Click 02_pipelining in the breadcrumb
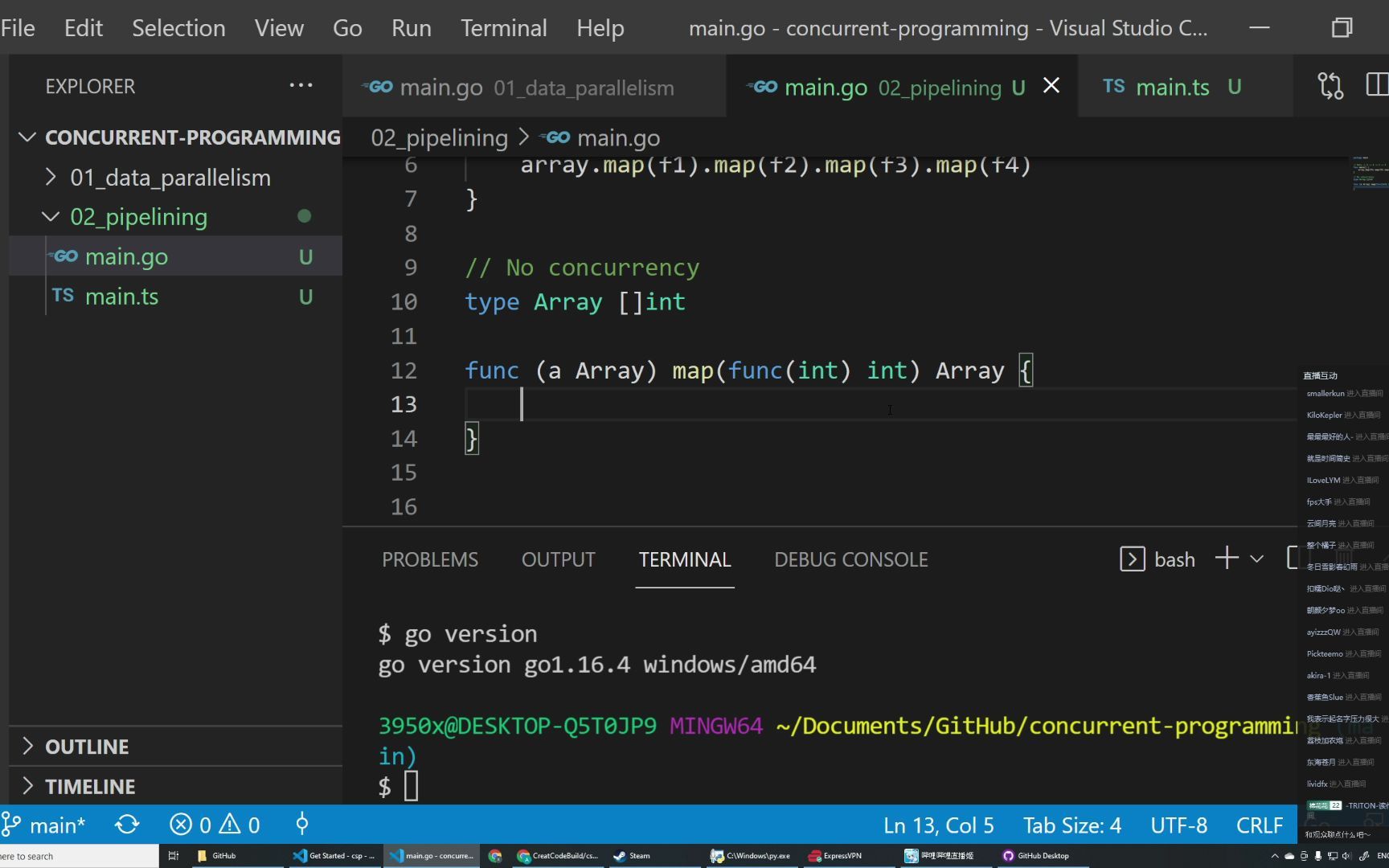 (x=439, y=138)
